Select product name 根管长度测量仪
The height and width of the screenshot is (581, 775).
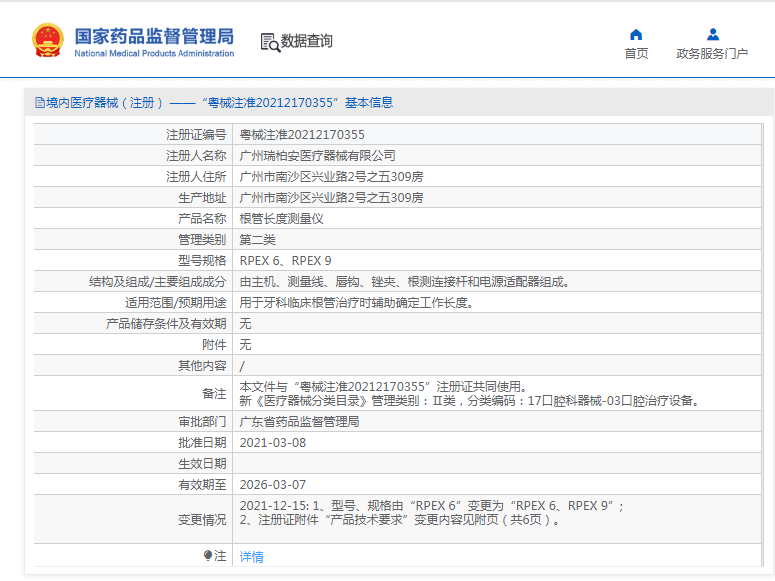click(x=281, y=219)
